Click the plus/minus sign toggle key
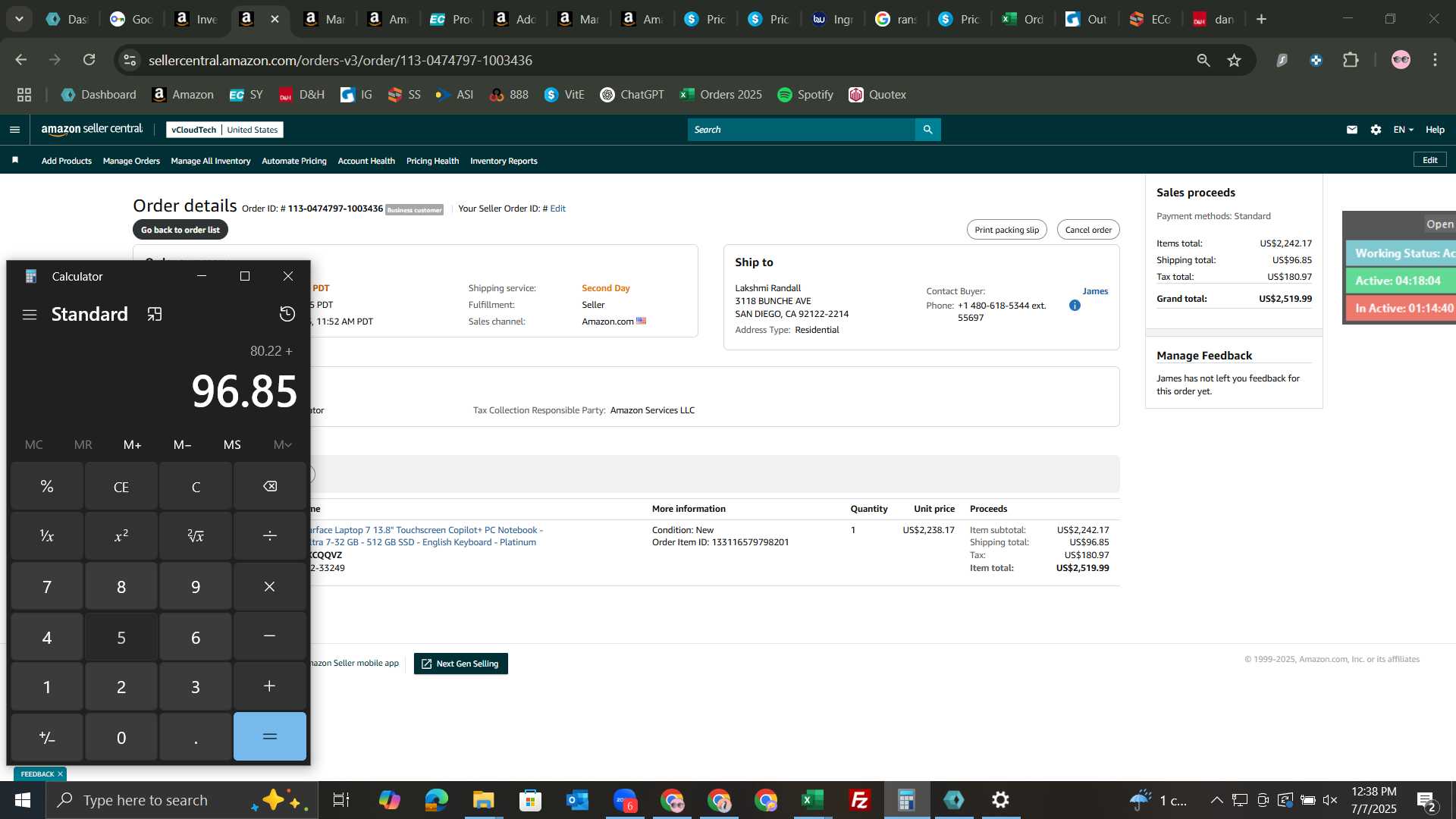The image size is (1456, 819). [47, 736]
